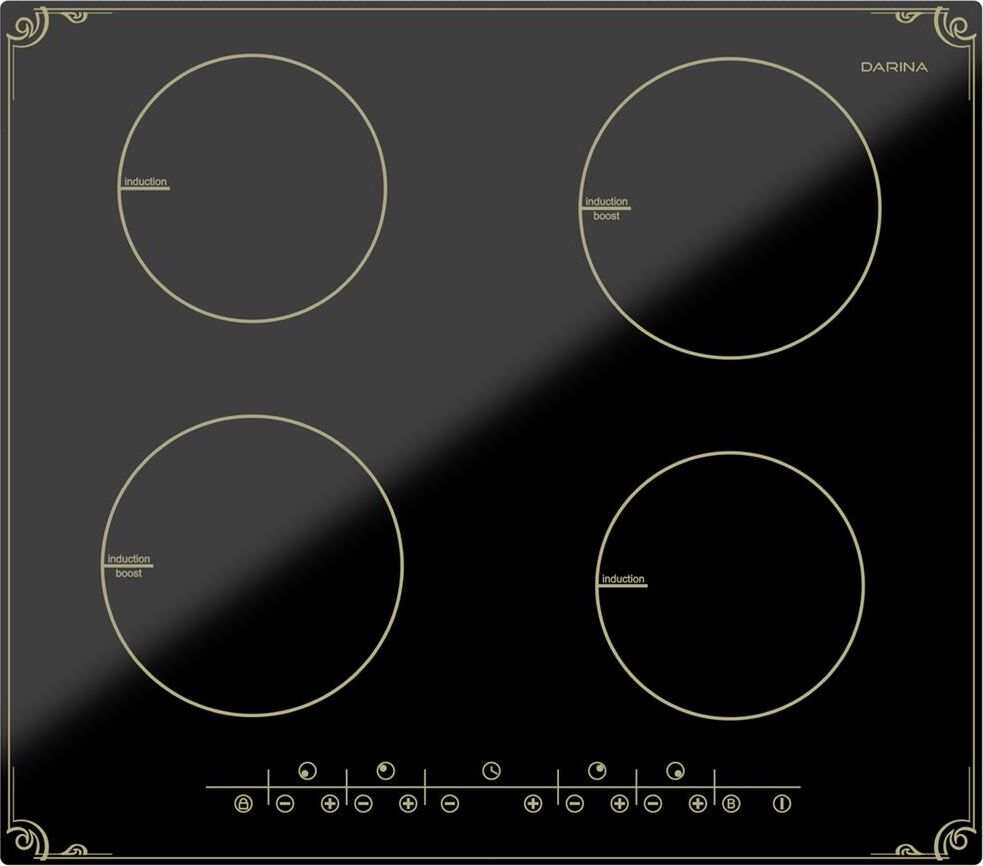983x866 pixels.
Task: Tap the top-right zone indicator icon
Action: pos(597,770)
